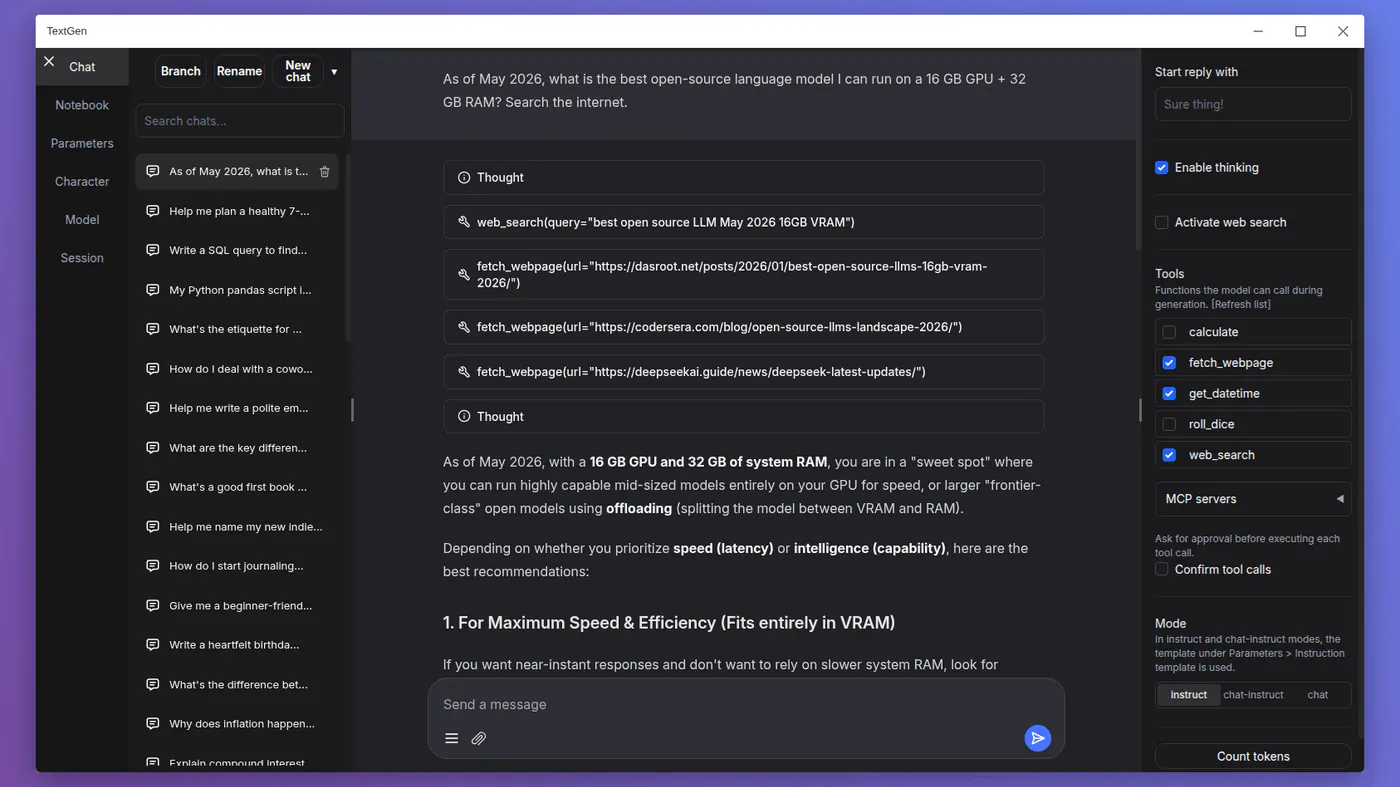1400x787 pixels.
Task: Click wrench icon on codersera fetch_webpage call
Action: [x=464, y=327]
